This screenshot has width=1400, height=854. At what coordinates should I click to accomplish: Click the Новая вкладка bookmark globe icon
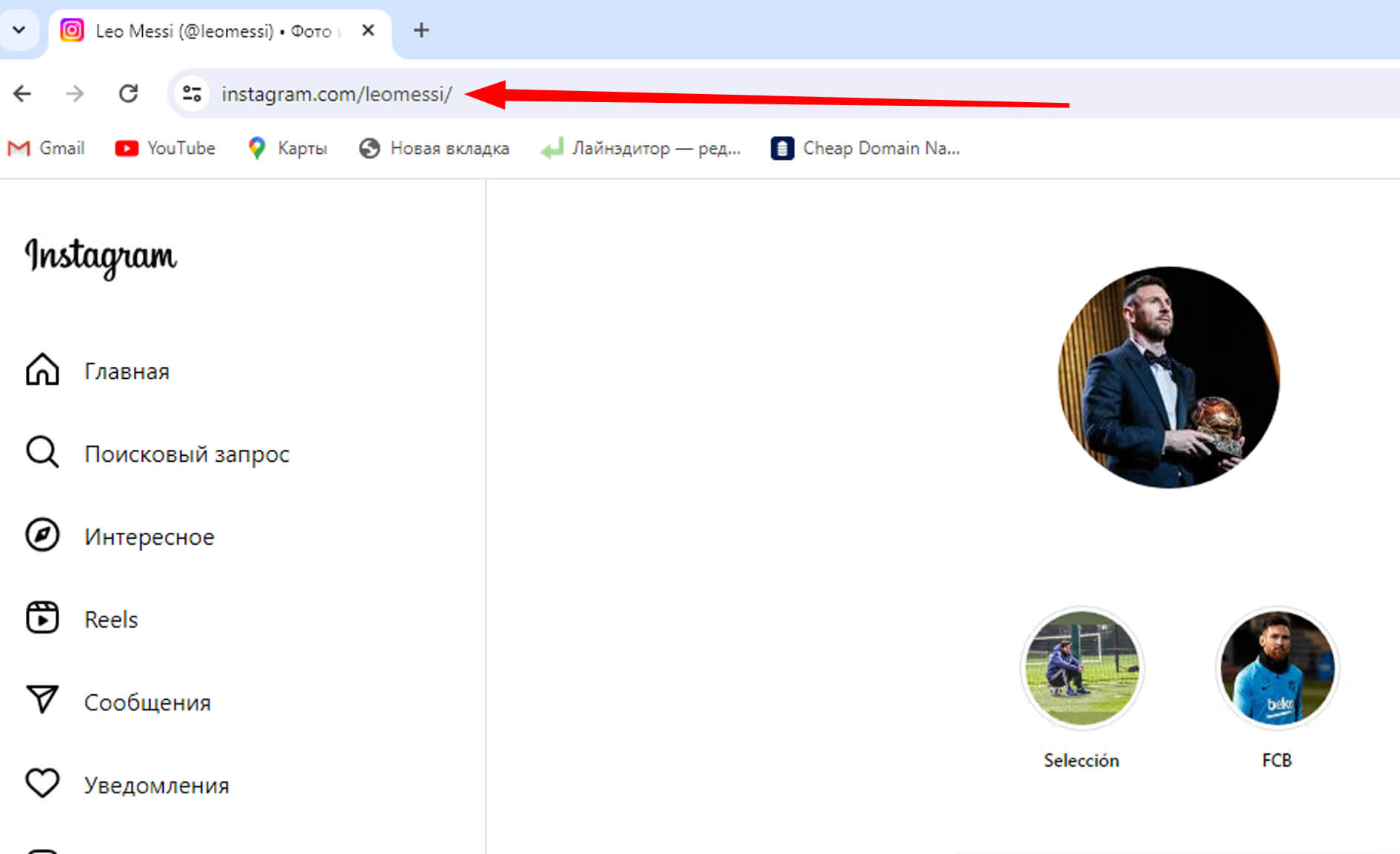coord(369,149)
